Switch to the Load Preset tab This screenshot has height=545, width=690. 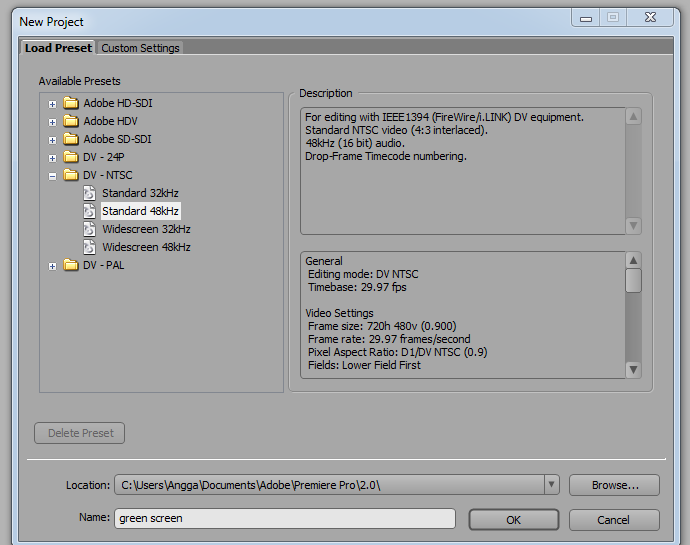tap(58, 48)
